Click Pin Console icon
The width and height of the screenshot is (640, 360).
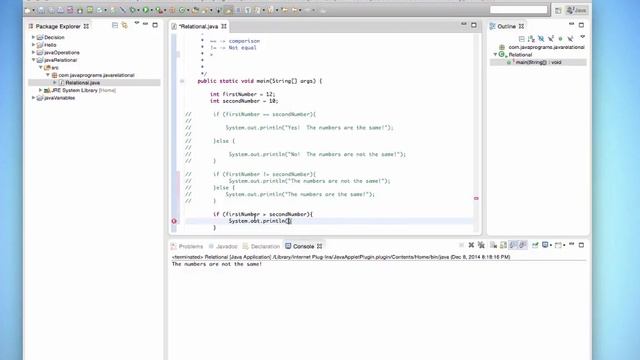click(535, 245)
